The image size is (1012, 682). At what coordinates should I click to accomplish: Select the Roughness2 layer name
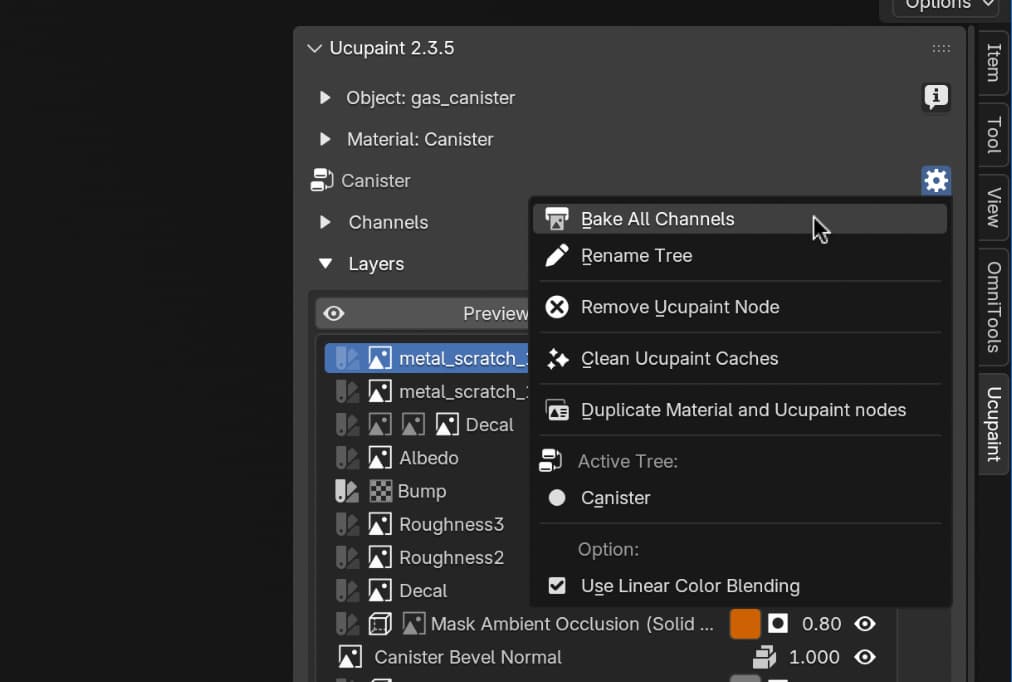pyautogui.click(x=451, y=557)
